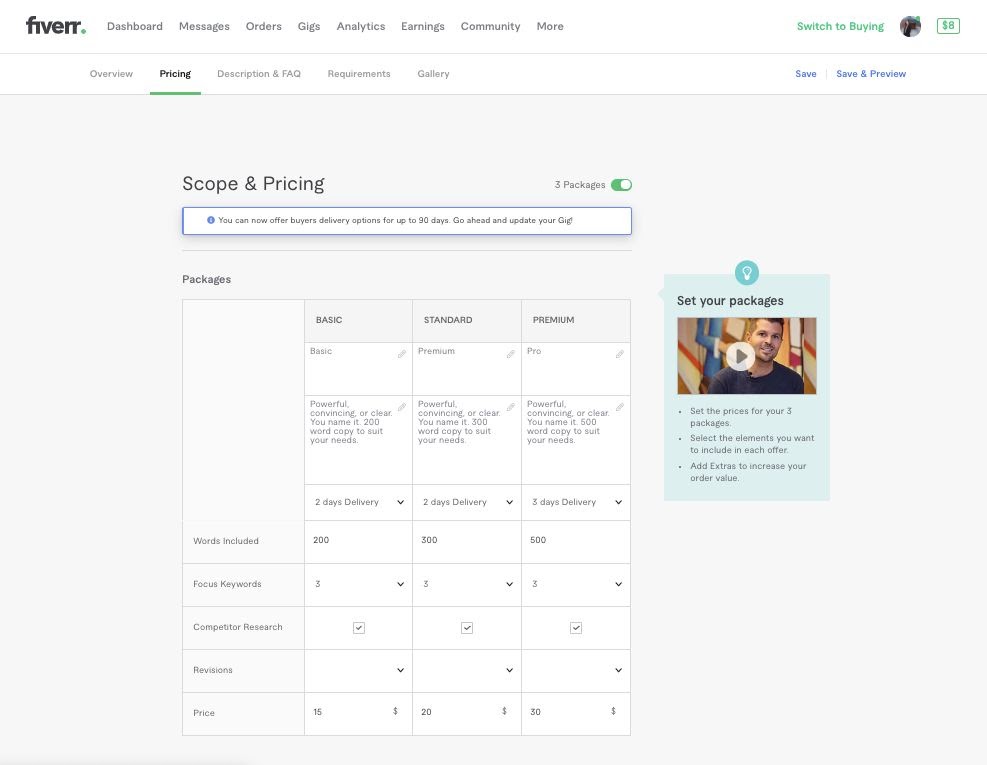Open Orders in top navigation
Image resolution: width=987 pixels, height=765 pixels.
point(264,26)
